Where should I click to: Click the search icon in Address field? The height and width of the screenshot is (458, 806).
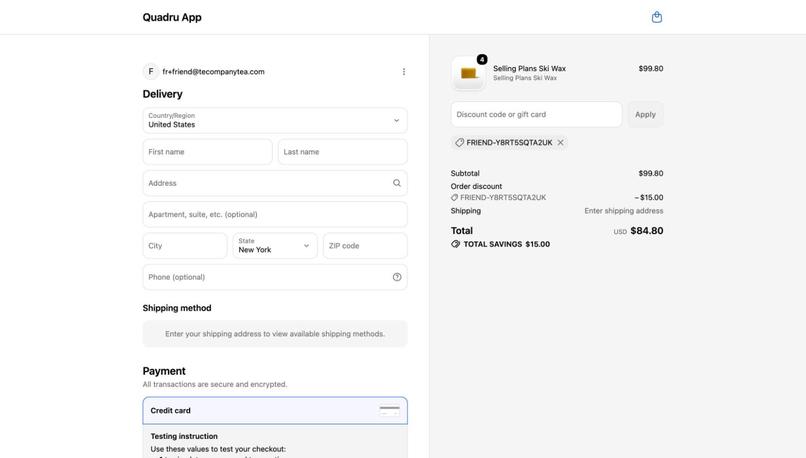[x=397, y=183]
